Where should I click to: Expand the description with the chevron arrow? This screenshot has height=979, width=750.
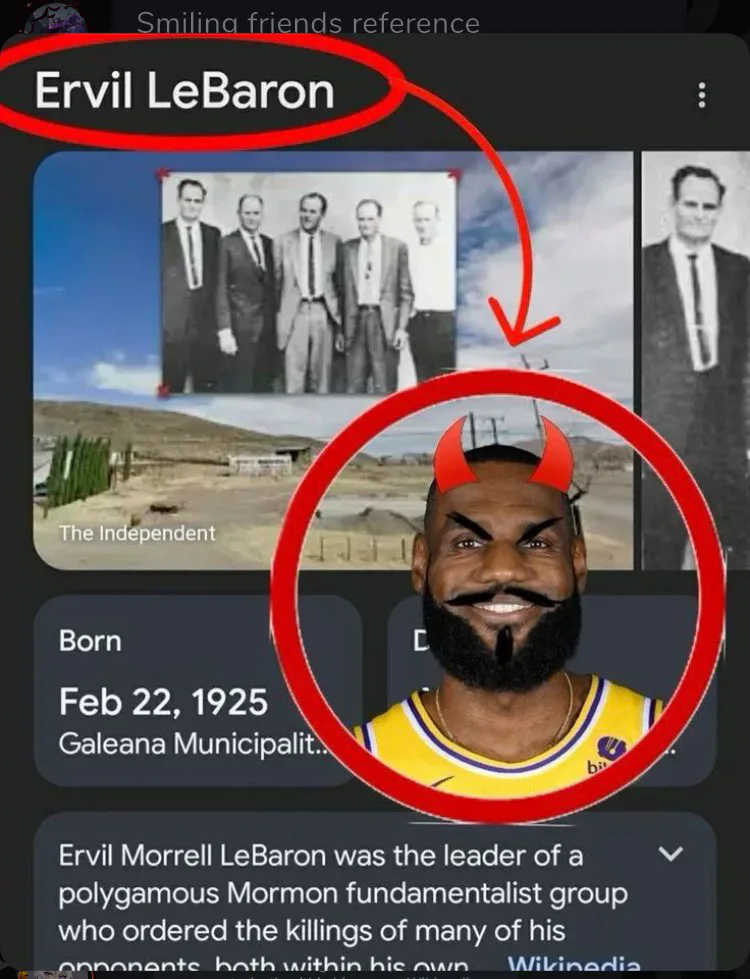[671, 854]
